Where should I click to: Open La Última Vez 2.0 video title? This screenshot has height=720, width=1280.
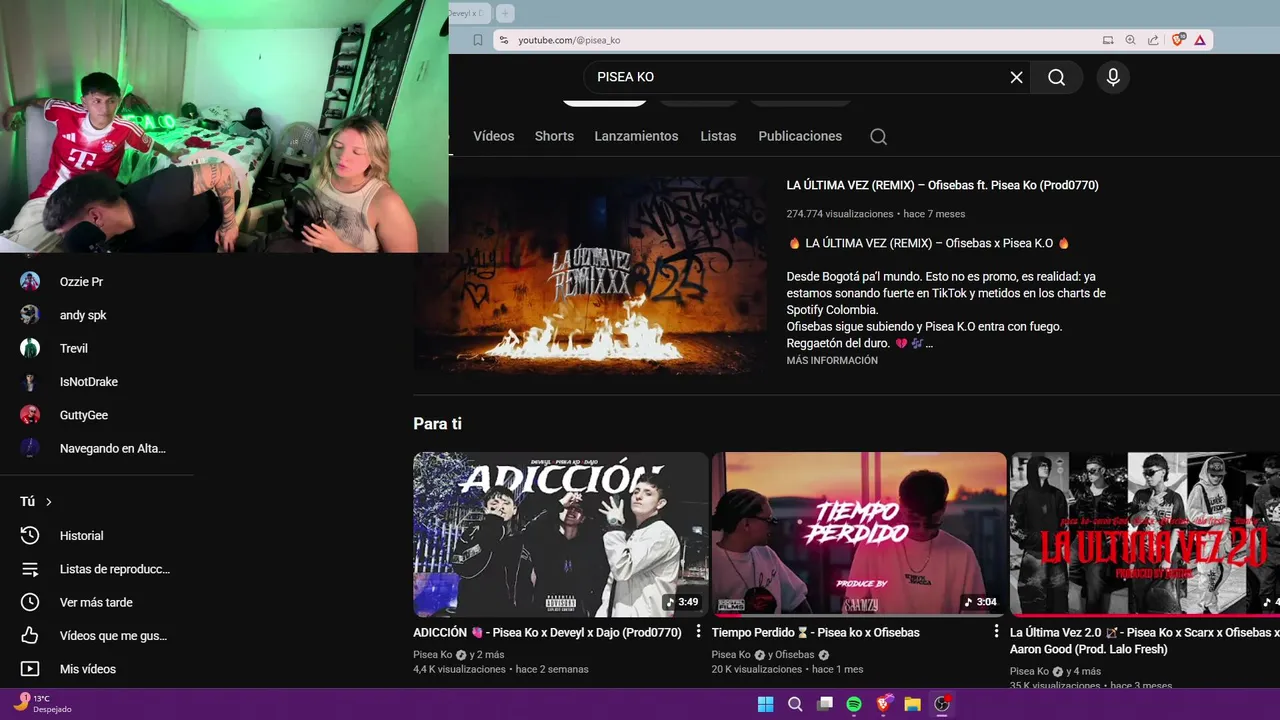pos(1145,640)
